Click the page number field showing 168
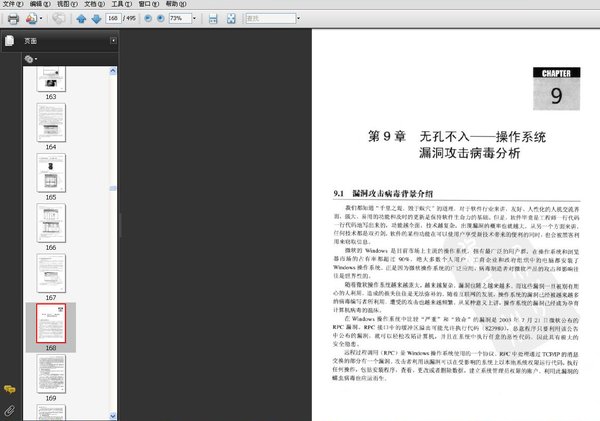Viewport: 600px width, 421px height. (113, 18)
